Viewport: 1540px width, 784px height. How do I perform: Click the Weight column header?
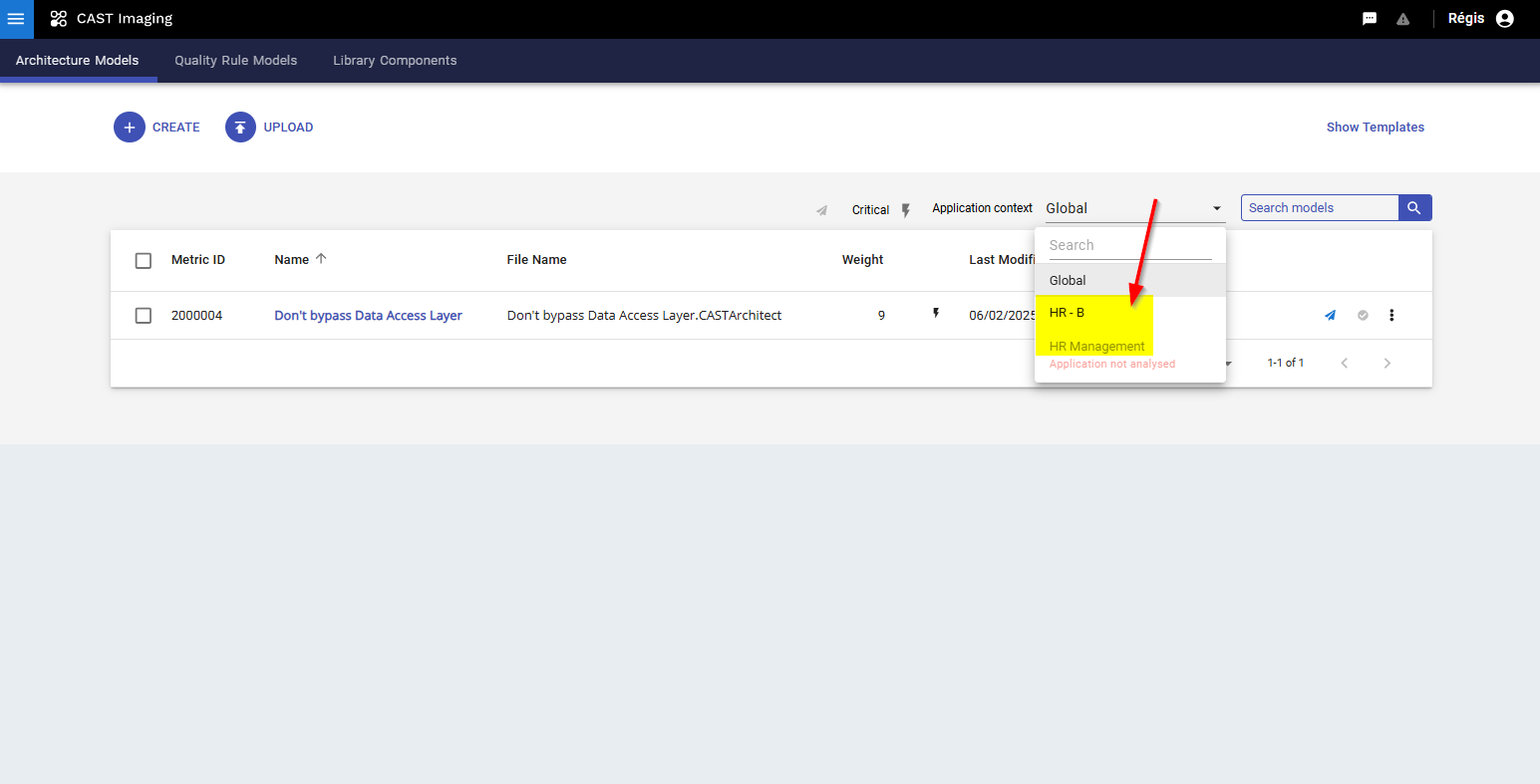[863, 260]
